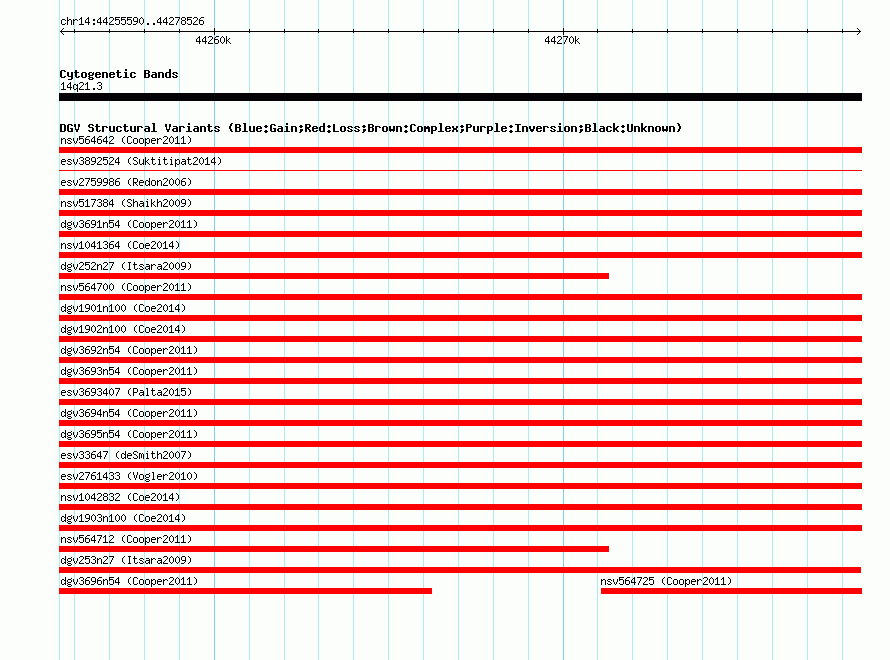This screenshot has height=660, width=890.
Task: Click the red bar under dgv3696n54
Action: point(245,591)
